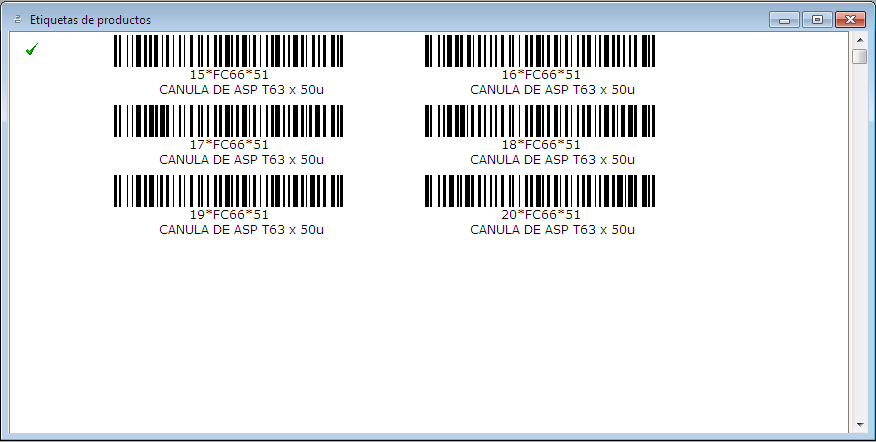Select the barcode above 17*FC66*51
Viewport: 876px width, 442px height.
(x=228, y=121)
